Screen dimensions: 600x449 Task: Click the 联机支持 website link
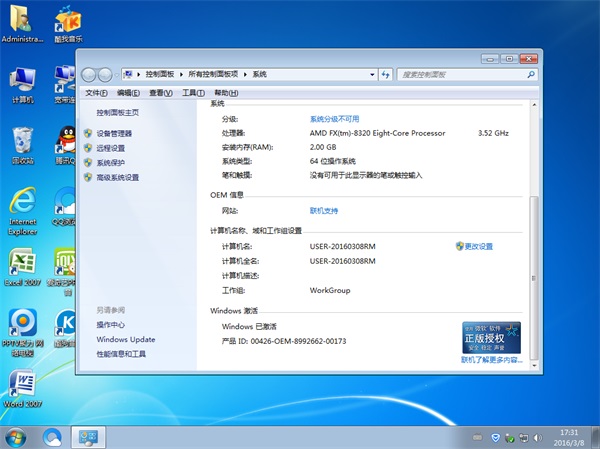tap(324, 211)
